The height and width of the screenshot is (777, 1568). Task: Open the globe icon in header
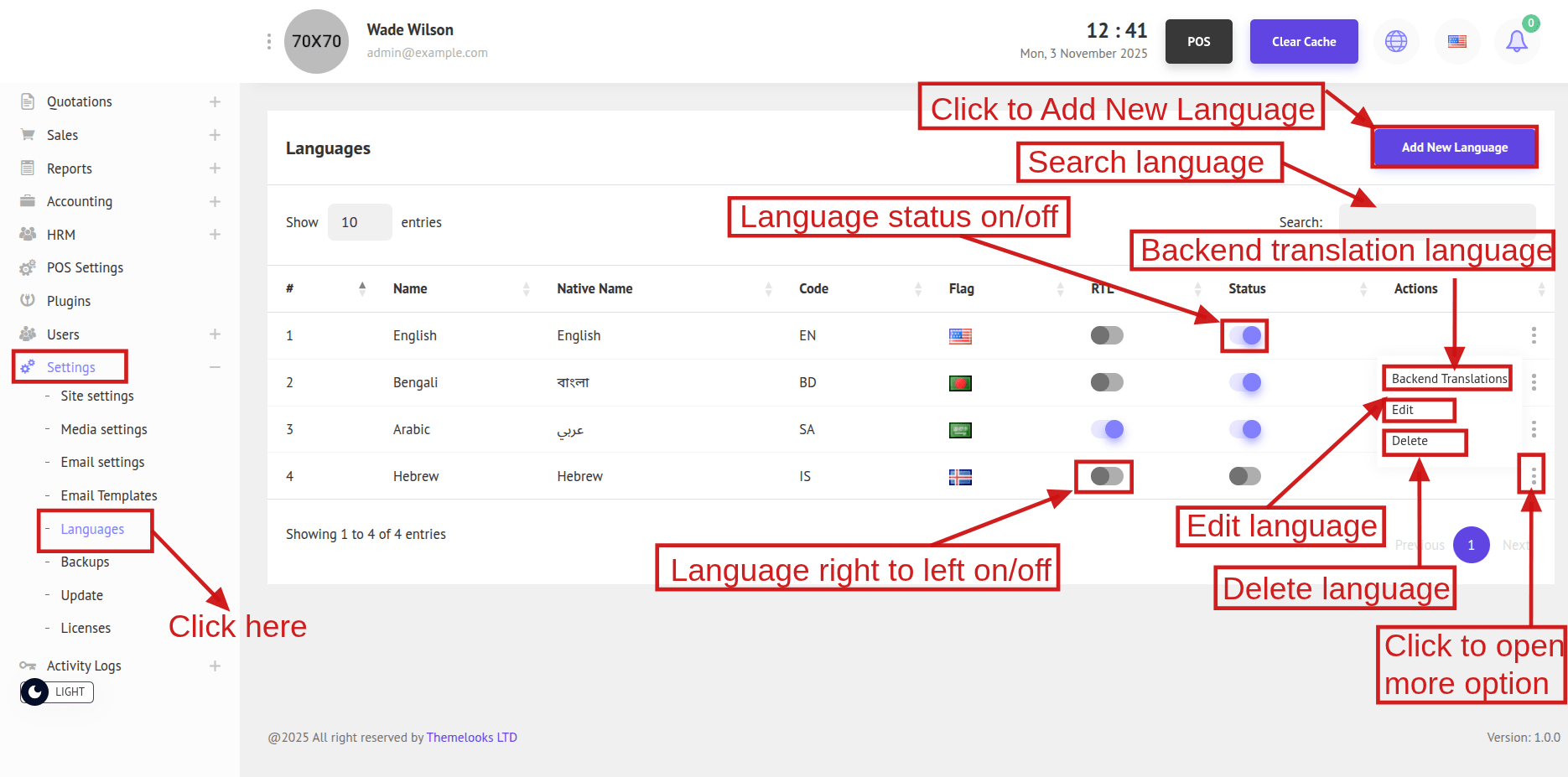click(1396, 41)
